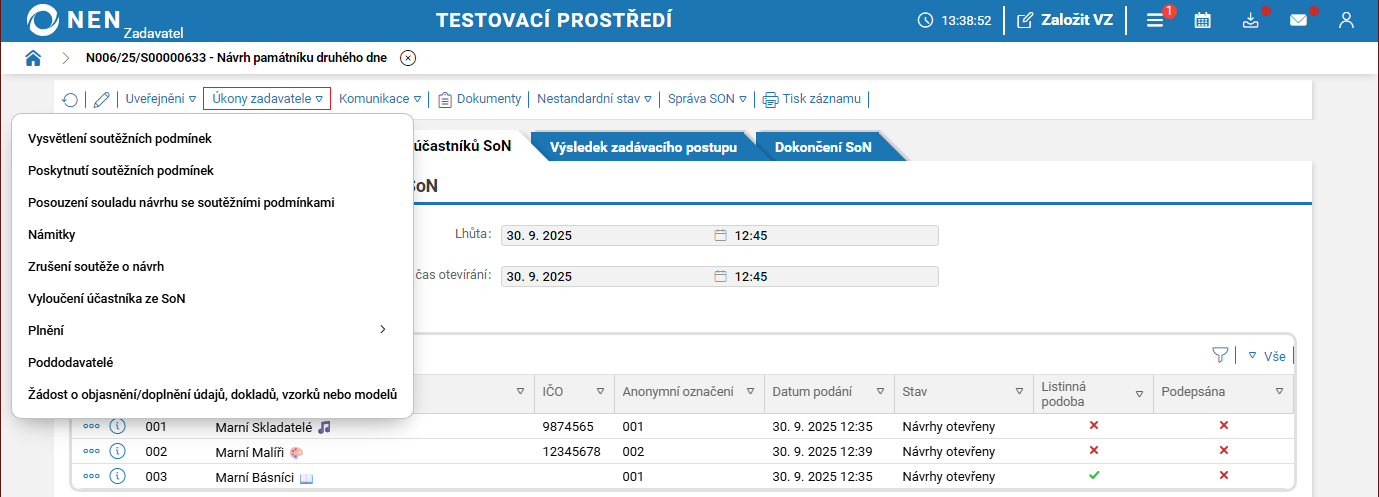
Task: Select Námitky menu item
Action: pyautogui.click(x=212, y=234)
